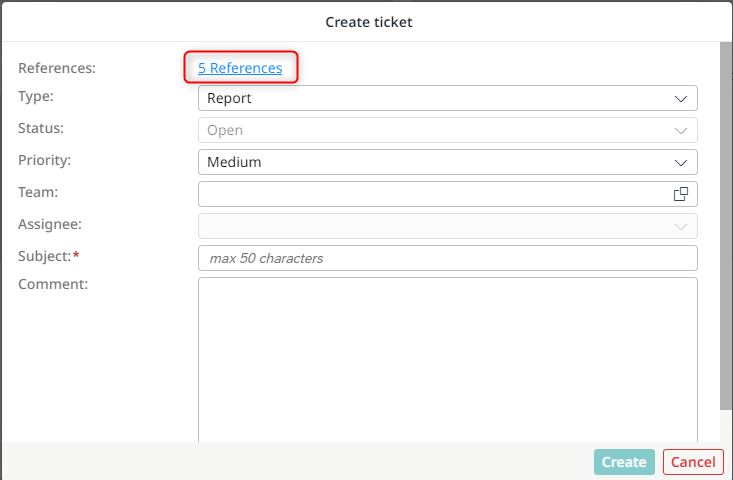Click the Assignee: label

pos(50,224)
